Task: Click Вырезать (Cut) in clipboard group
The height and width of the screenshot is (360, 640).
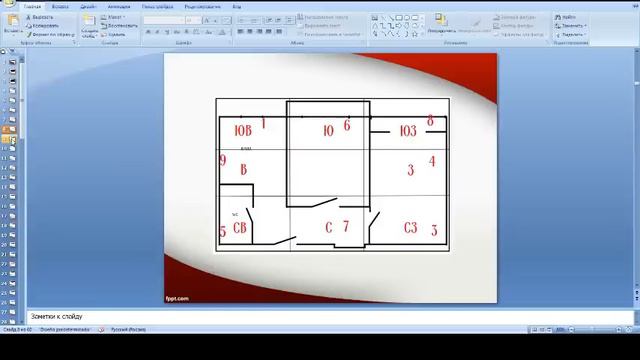Action: pos(40,17)
